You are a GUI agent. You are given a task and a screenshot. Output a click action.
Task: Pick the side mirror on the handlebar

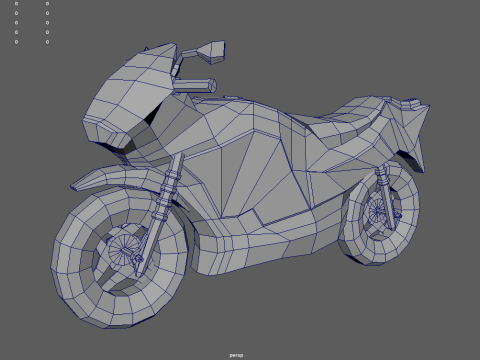click(x=211, y=52)
